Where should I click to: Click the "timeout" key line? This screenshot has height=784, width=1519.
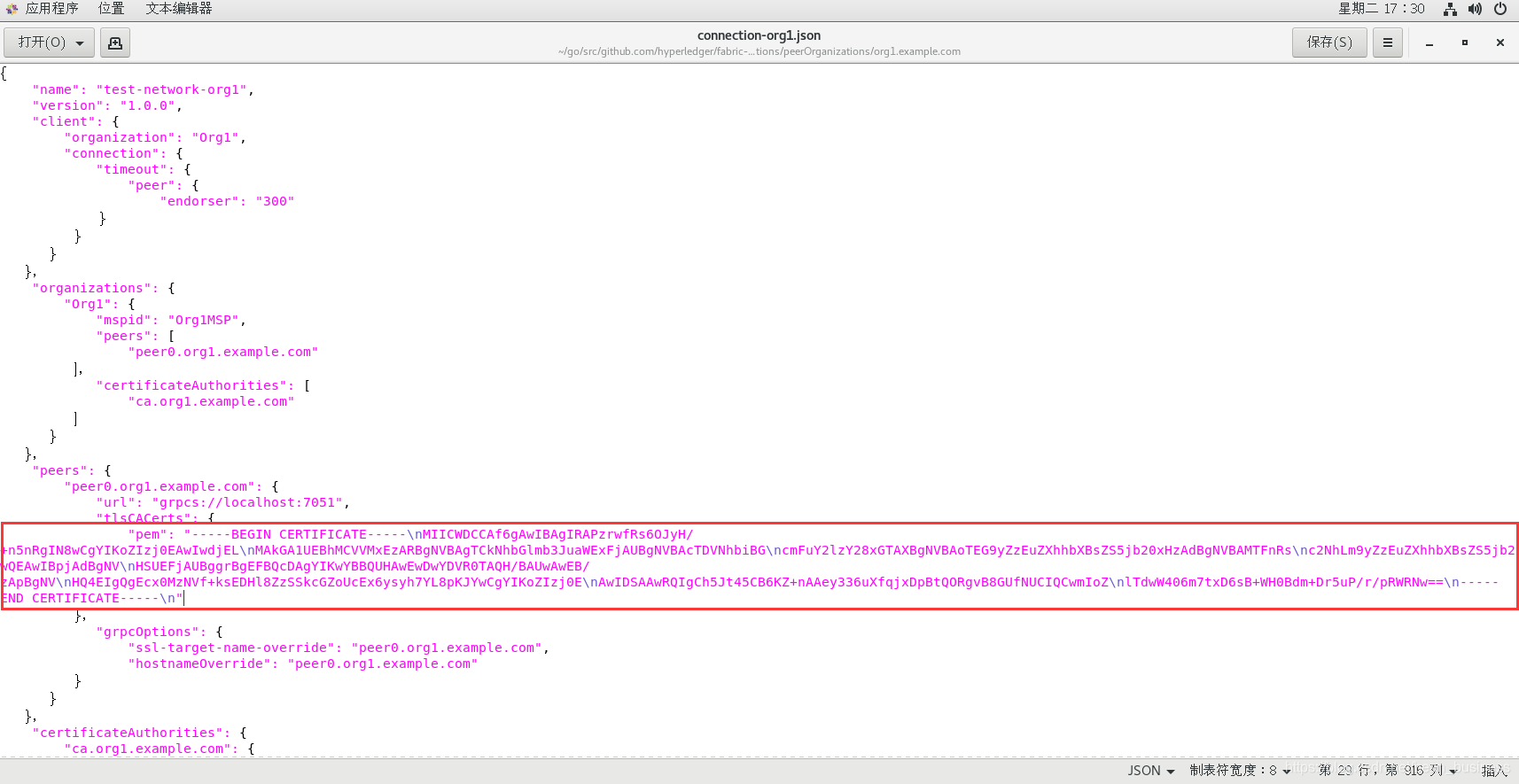point(143,169)
